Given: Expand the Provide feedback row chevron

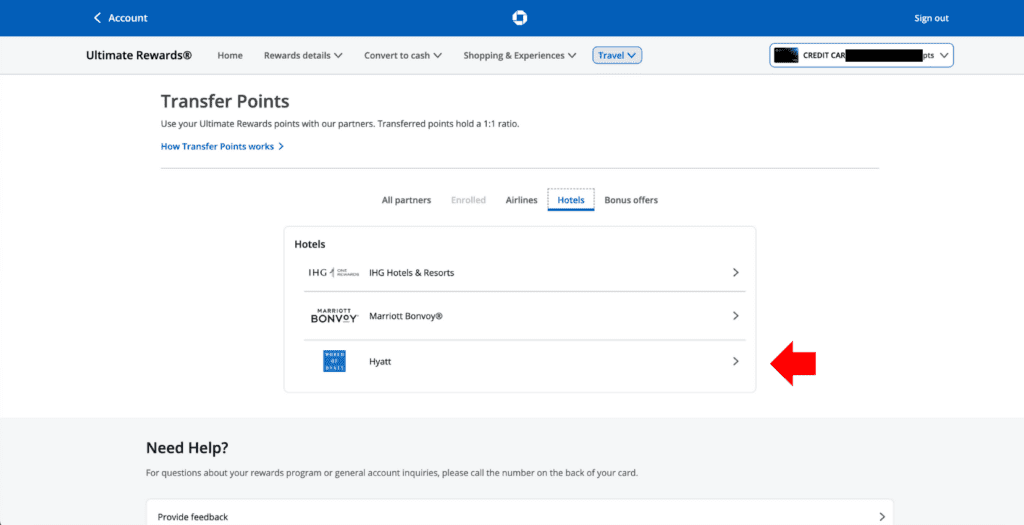Looking at the screenshot, I should pyautogui.click(x=882, y=517).
